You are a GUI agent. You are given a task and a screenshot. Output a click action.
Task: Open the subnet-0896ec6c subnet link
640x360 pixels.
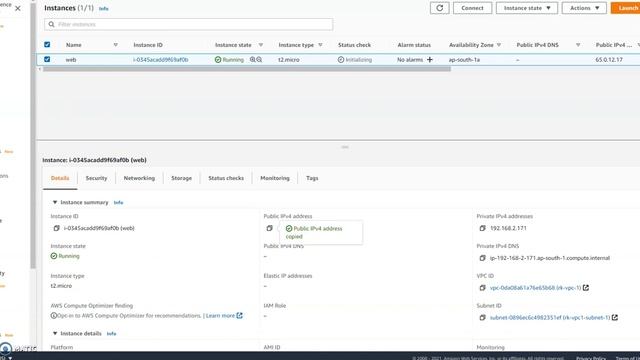pyautogui.click(x=550, y=318)
